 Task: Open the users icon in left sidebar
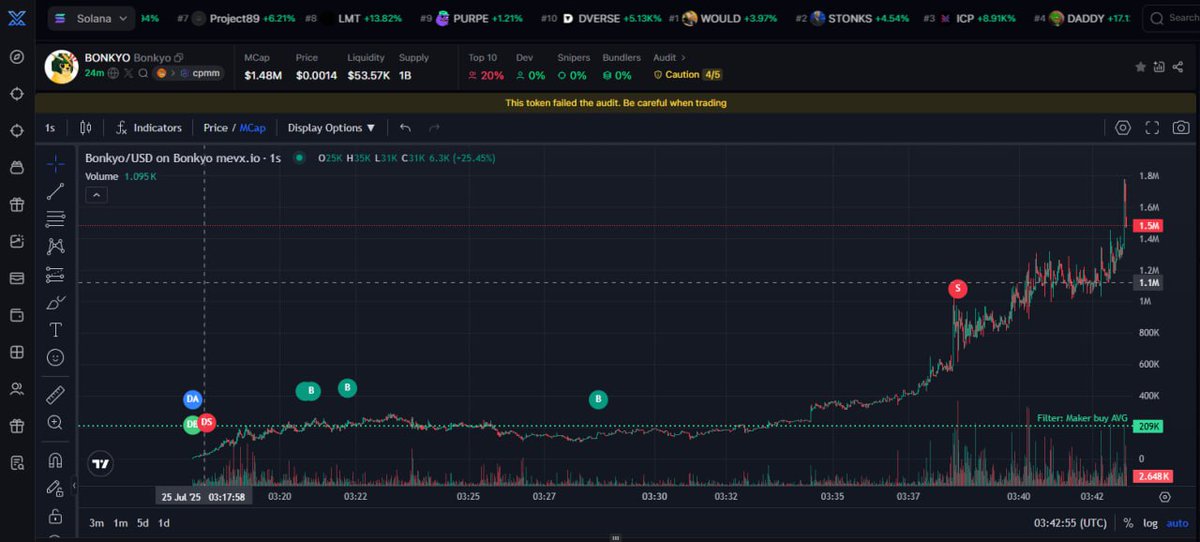[x=16, y=389]
